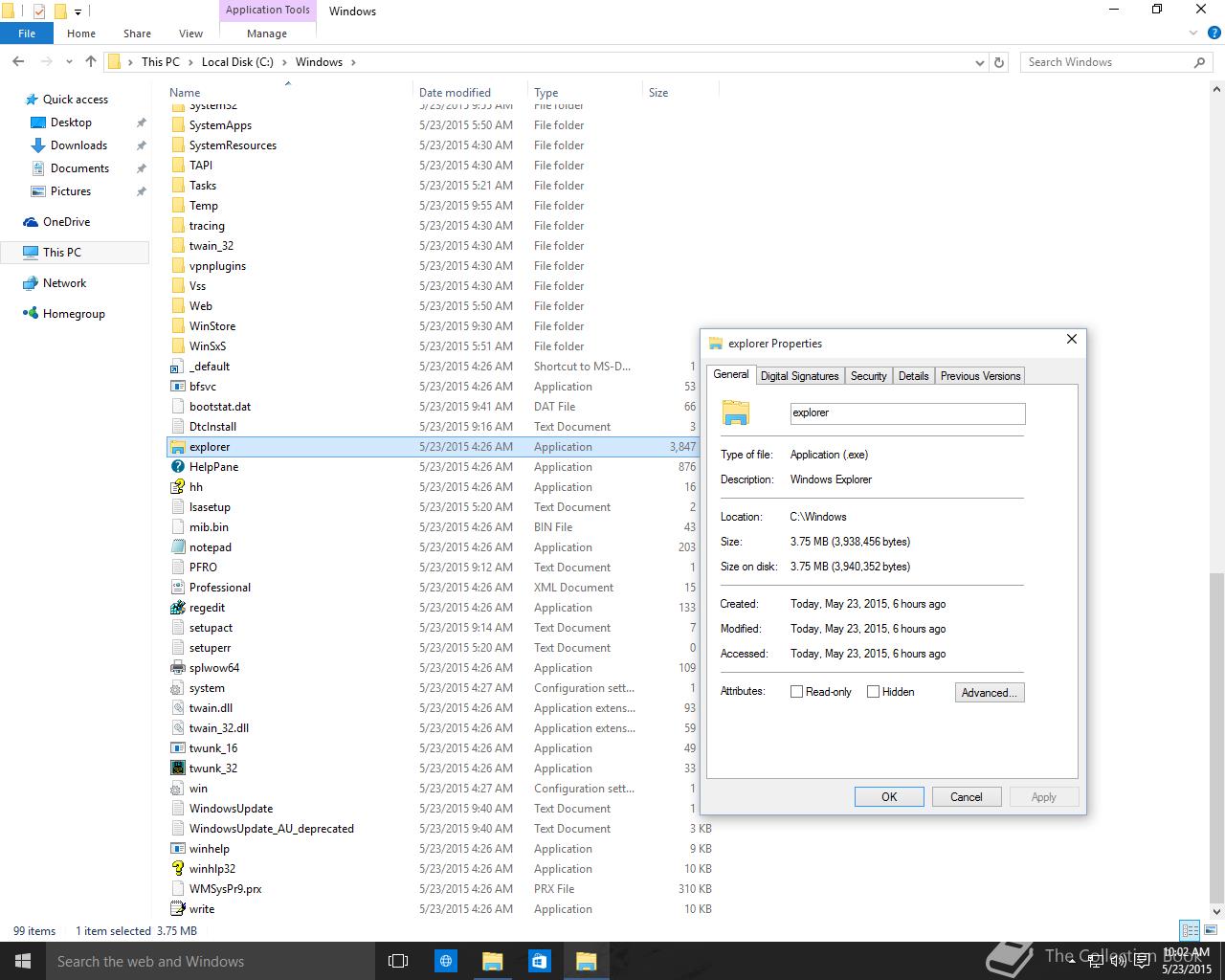Click the Back navigation arrow

point(18,61)
